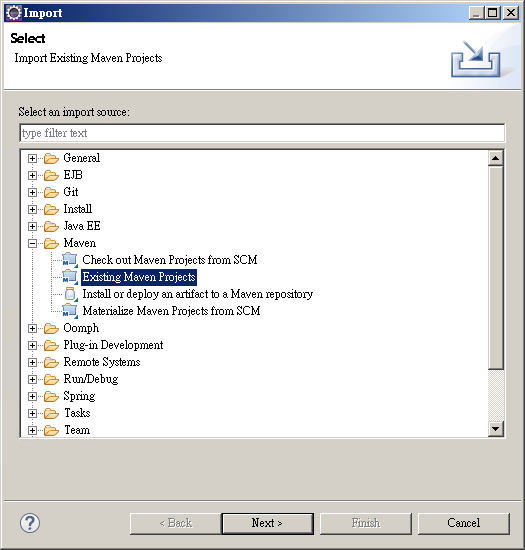Select the Run/Debug label
This screenshot has height=550, width=525.
coord(90,379)
